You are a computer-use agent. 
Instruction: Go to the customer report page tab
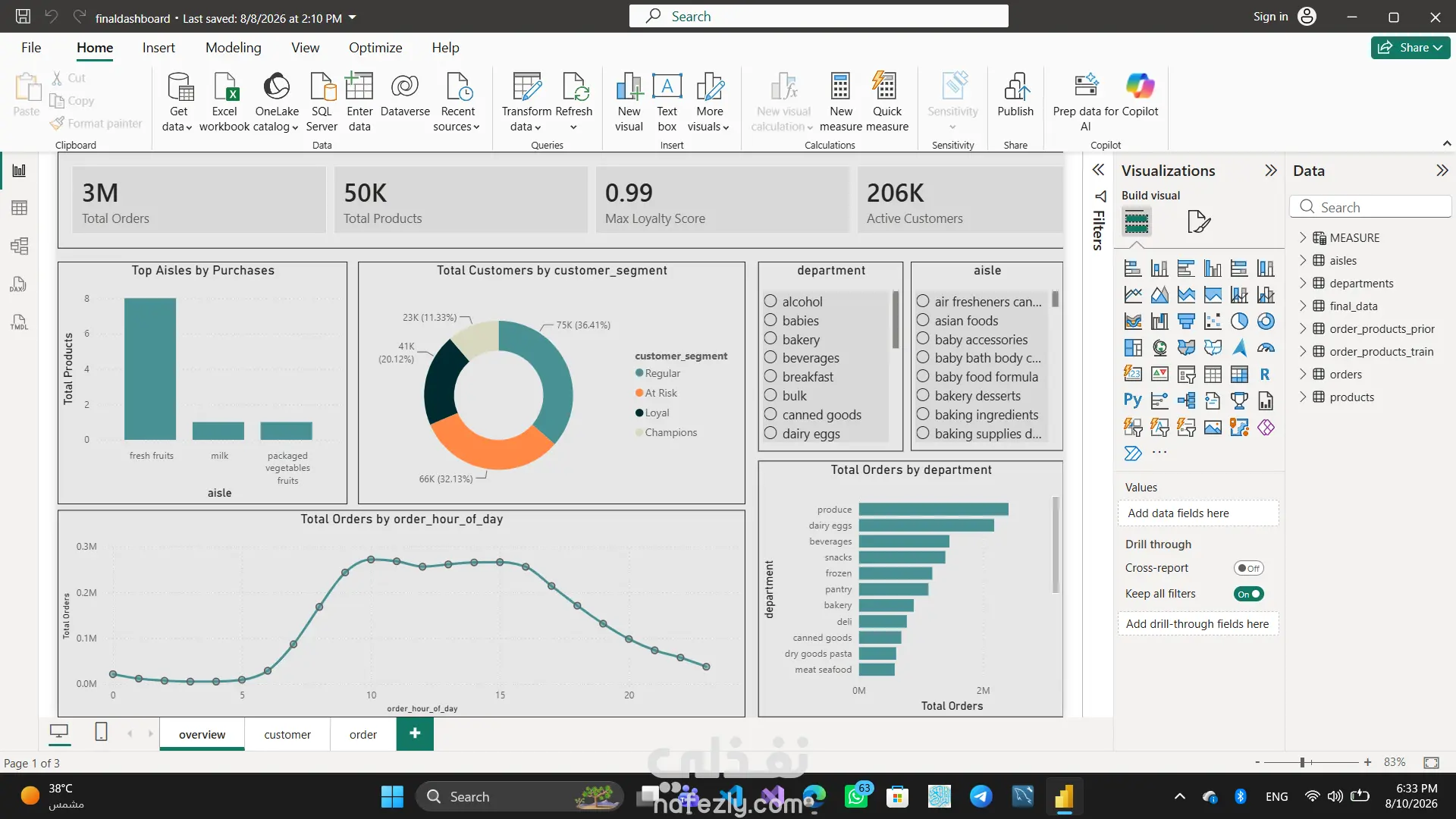(x=287, y=734)
